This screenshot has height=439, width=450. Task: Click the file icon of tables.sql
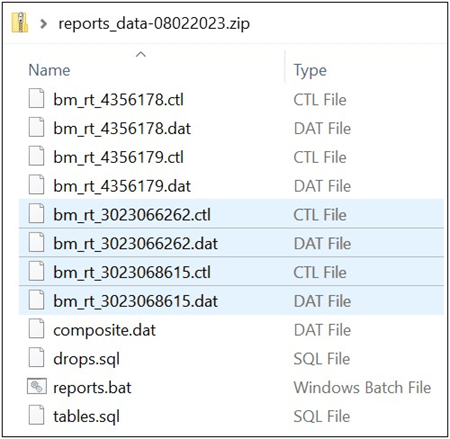[36, 415]
